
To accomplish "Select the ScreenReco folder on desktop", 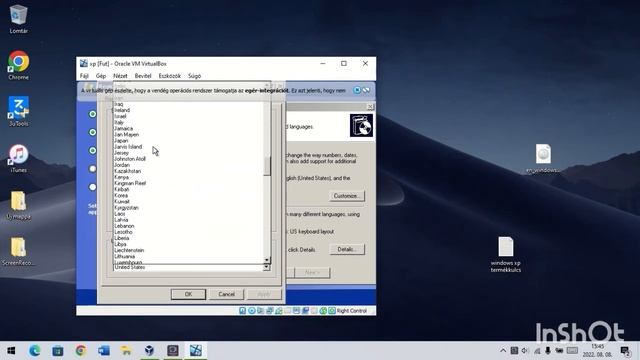I will [x=18, y=251].
